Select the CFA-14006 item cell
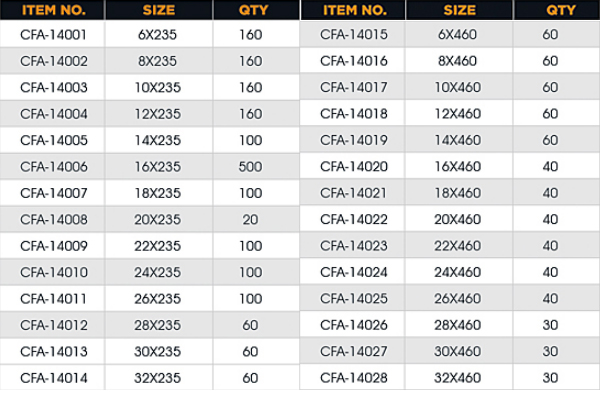This screenshot has height=403, width=600. tap(54, 166)
